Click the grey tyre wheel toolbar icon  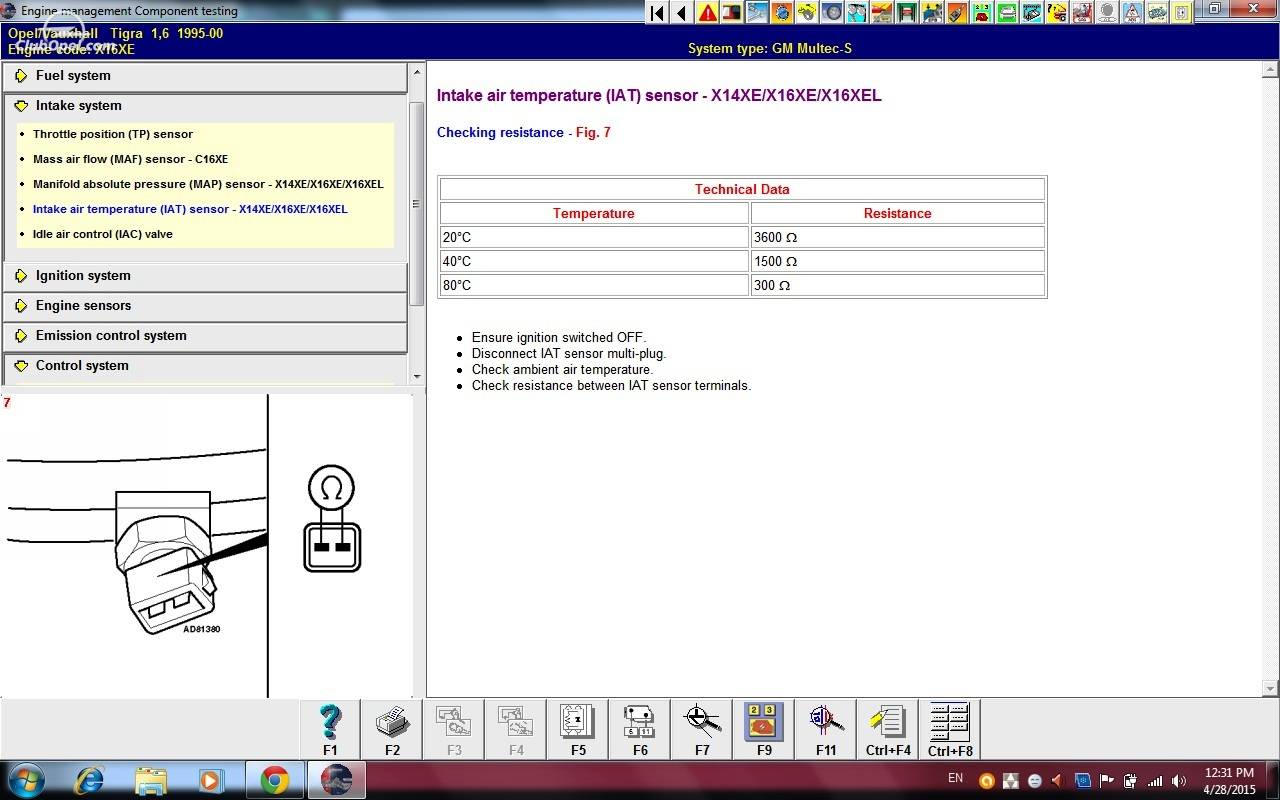(x=832, y=13)
